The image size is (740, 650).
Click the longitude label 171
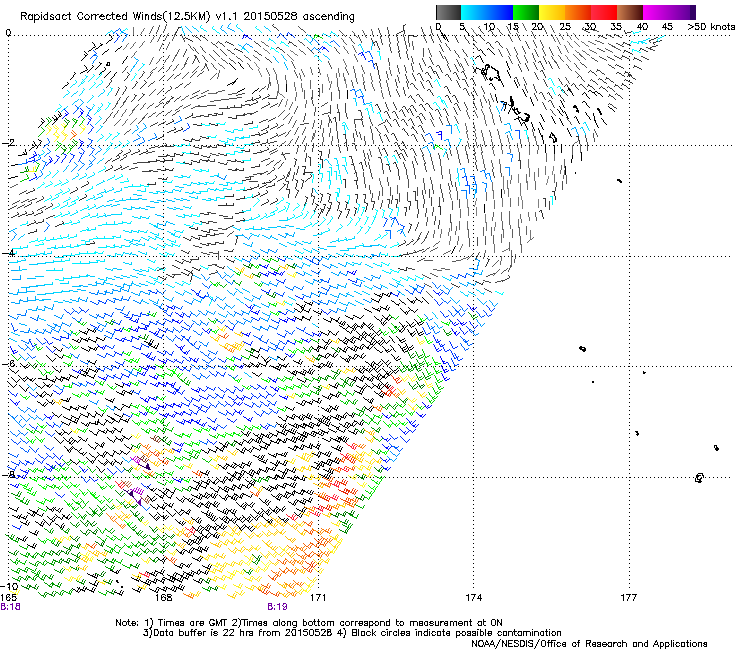coord(318,598)
